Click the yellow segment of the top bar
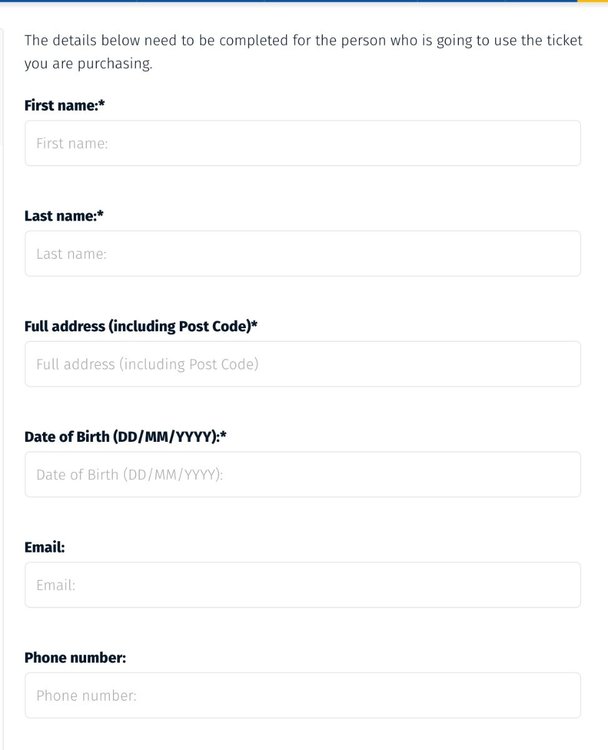 click(593, 1)
